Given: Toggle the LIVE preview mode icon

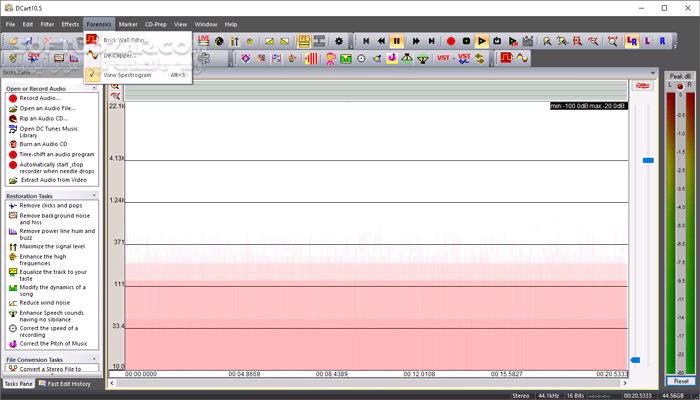Looking at the screenshot, I should (204, 40).
